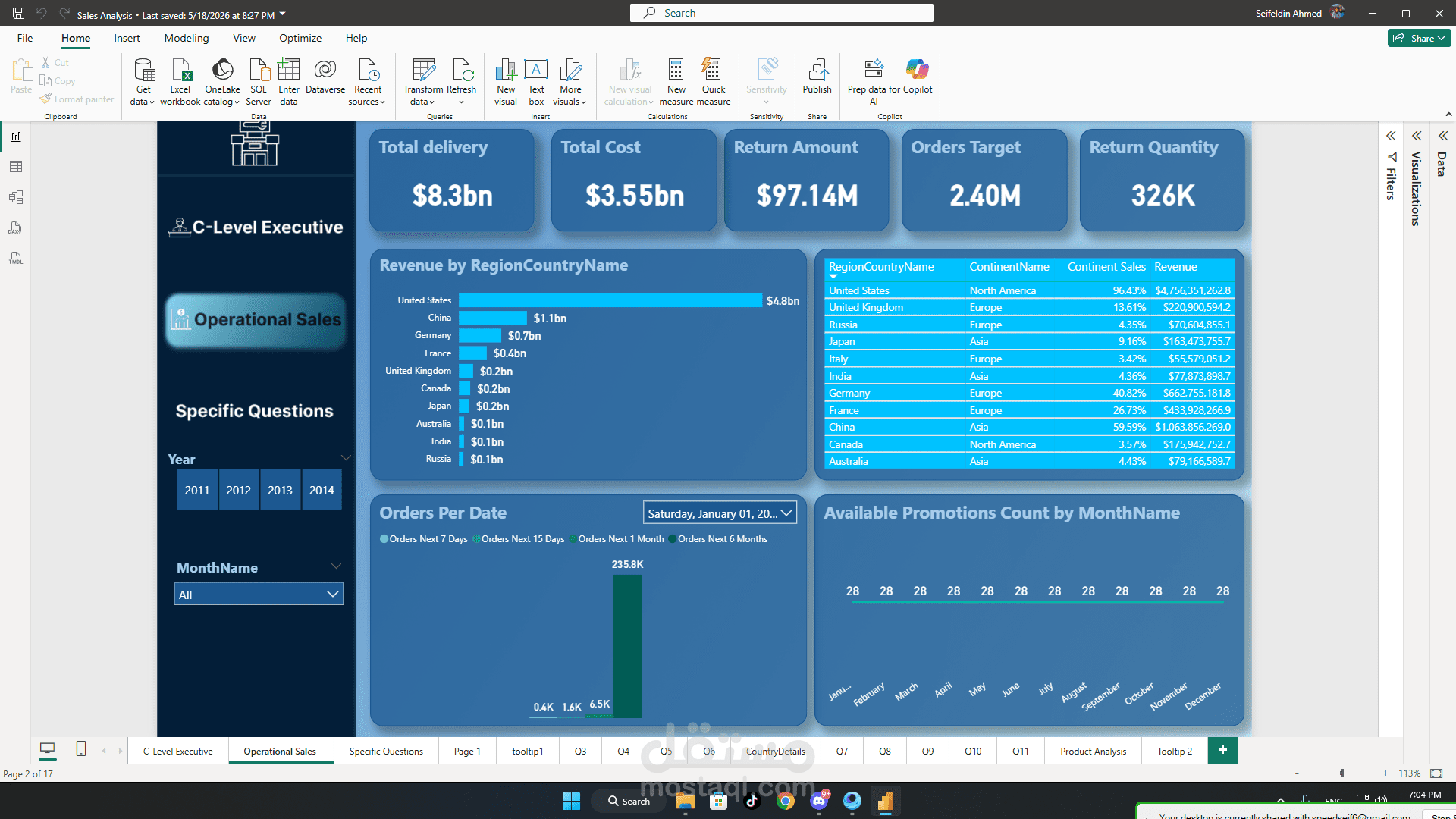Click Specific Questions navigation button
The height and width of the screenshot is (819, 1456).
click(255, 410)
